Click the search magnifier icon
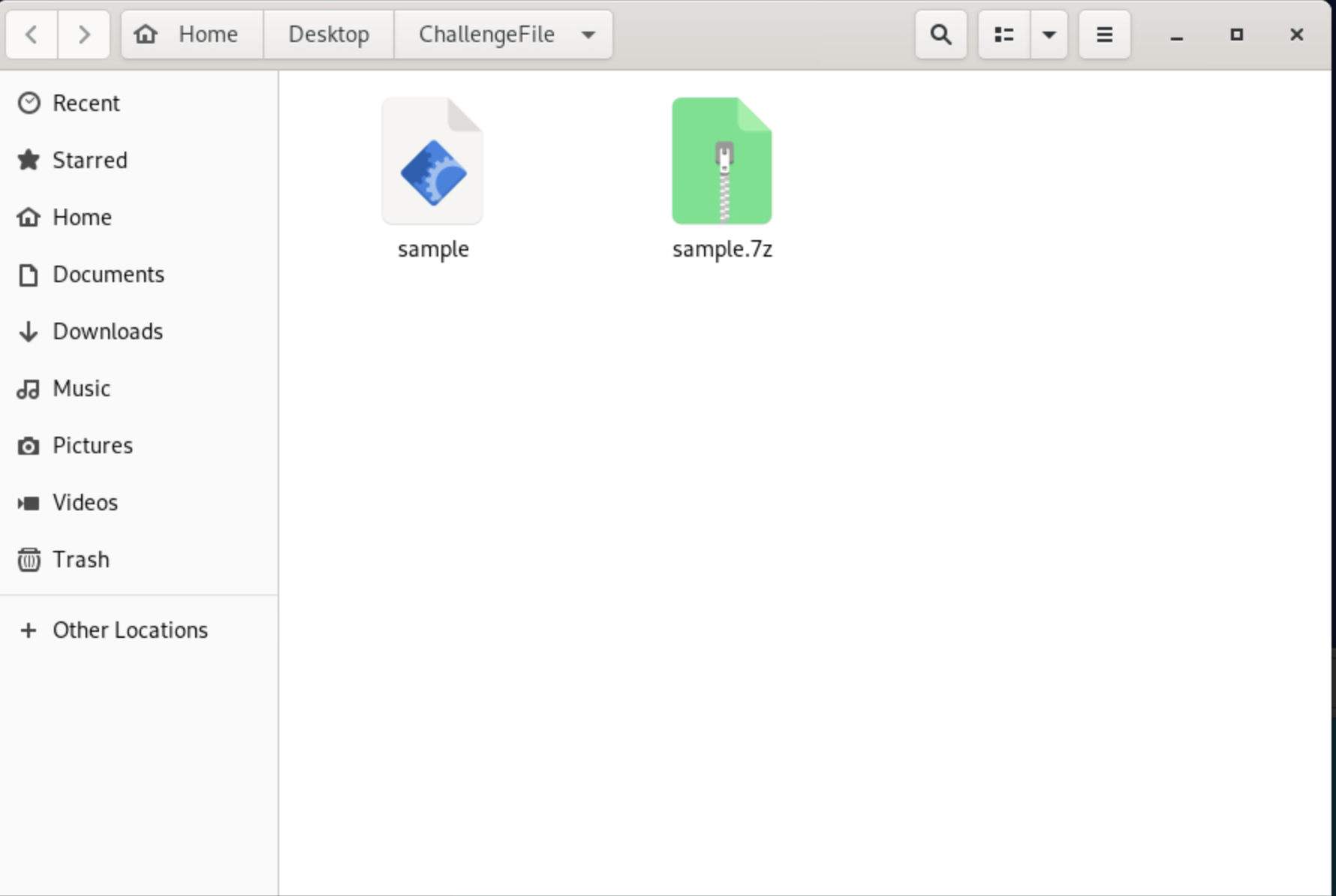 pyautogui.click(x=940, y=35)
